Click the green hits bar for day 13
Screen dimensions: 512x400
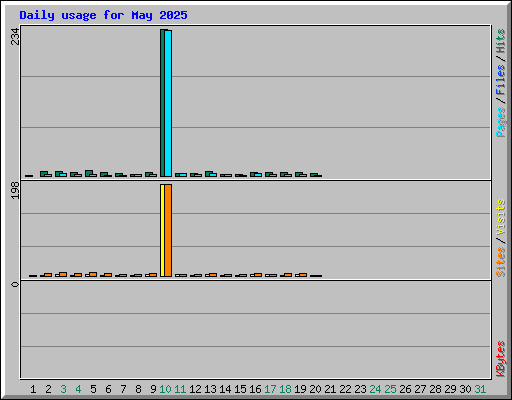pos(209,174)
